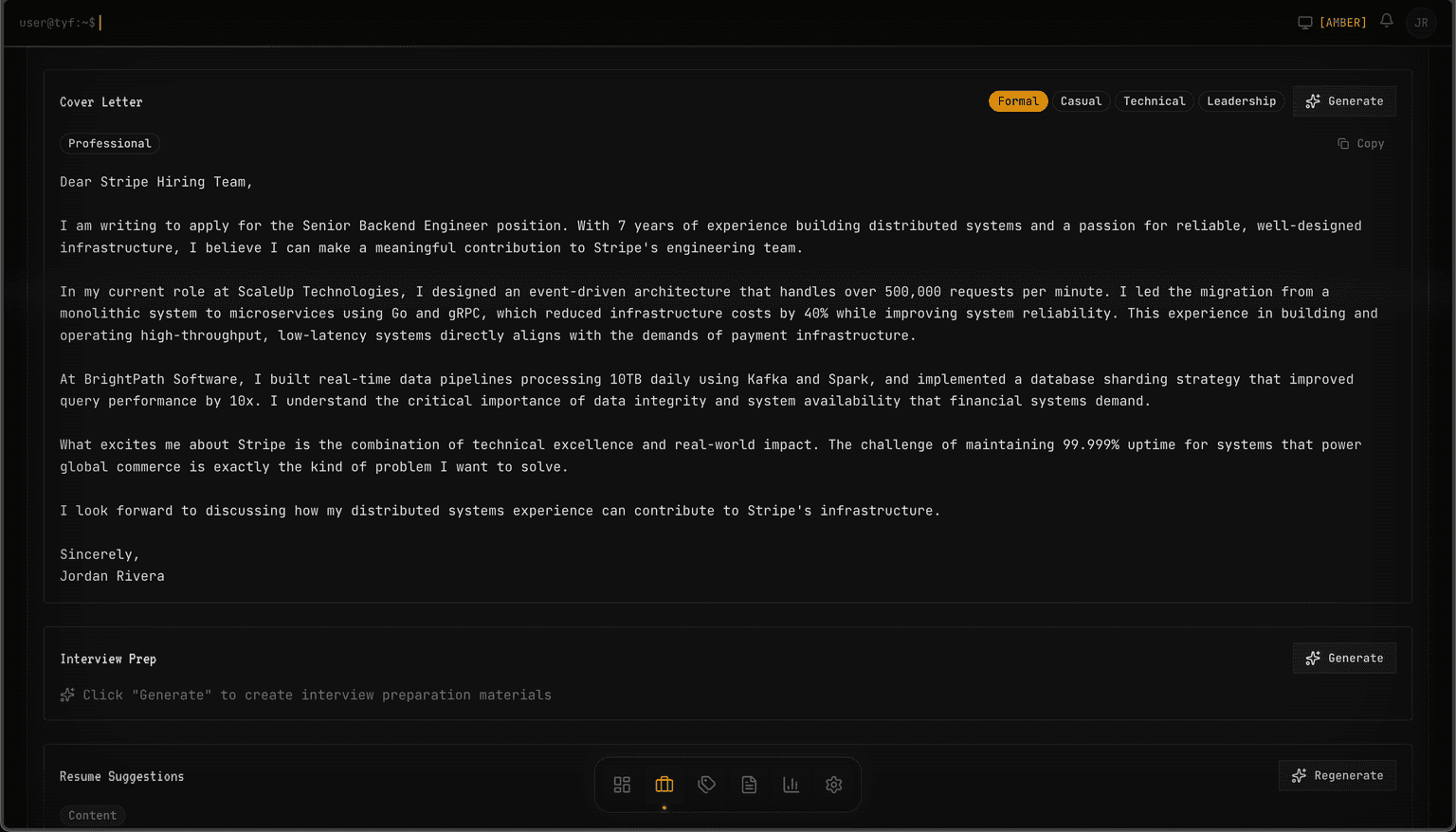Click the terminal prompt input at top

tap(284, 23)
